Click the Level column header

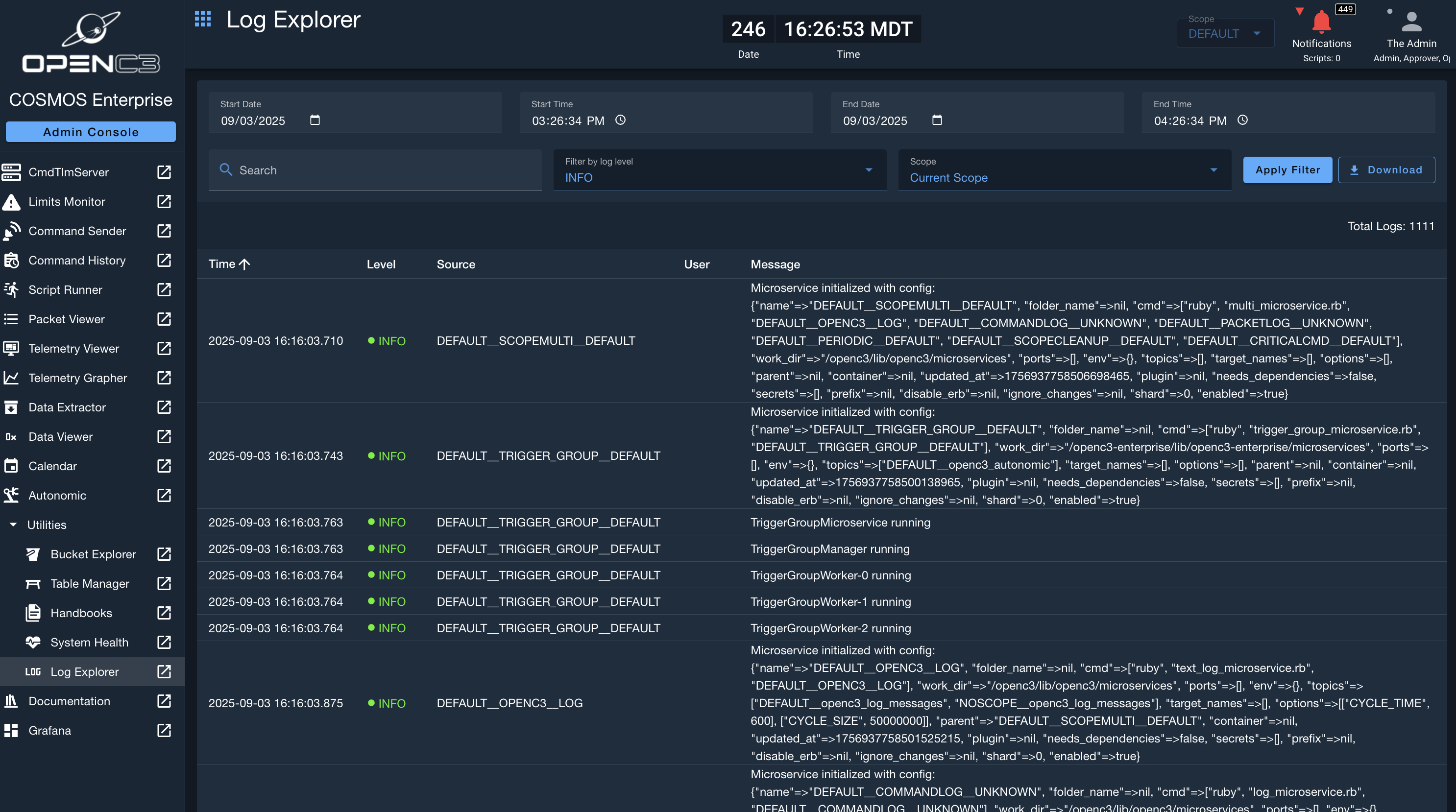tap(381, 264)
